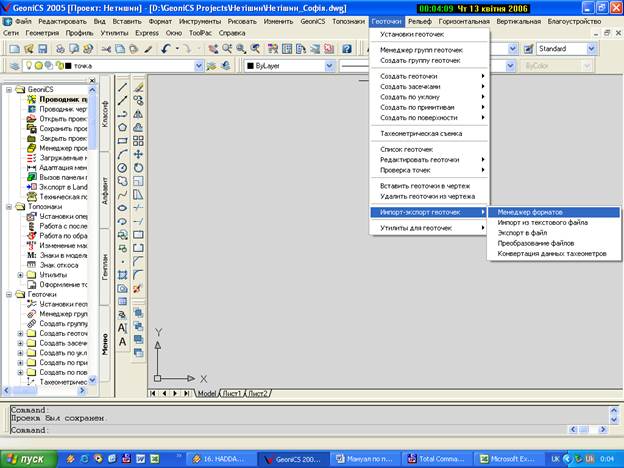Open the Undo history dropdown arrow
624x468 pixels.
(177, 49)
